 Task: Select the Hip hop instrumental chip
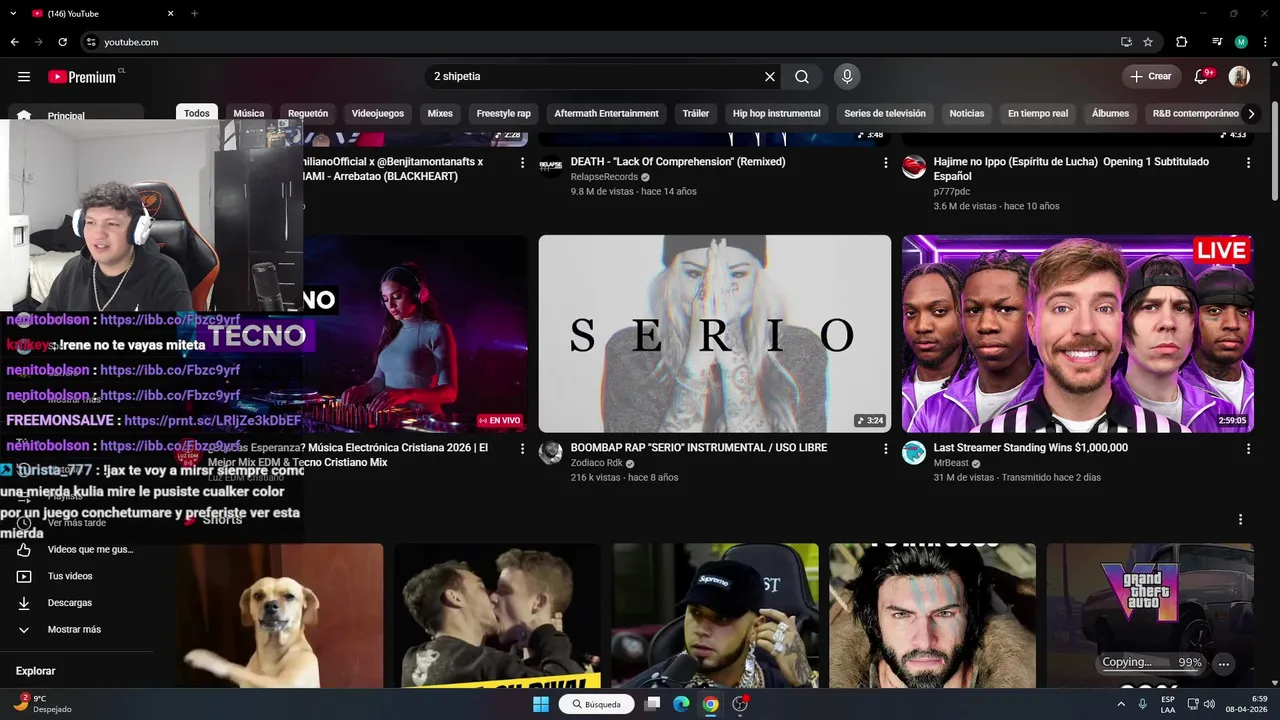click(x=776, y=113)
